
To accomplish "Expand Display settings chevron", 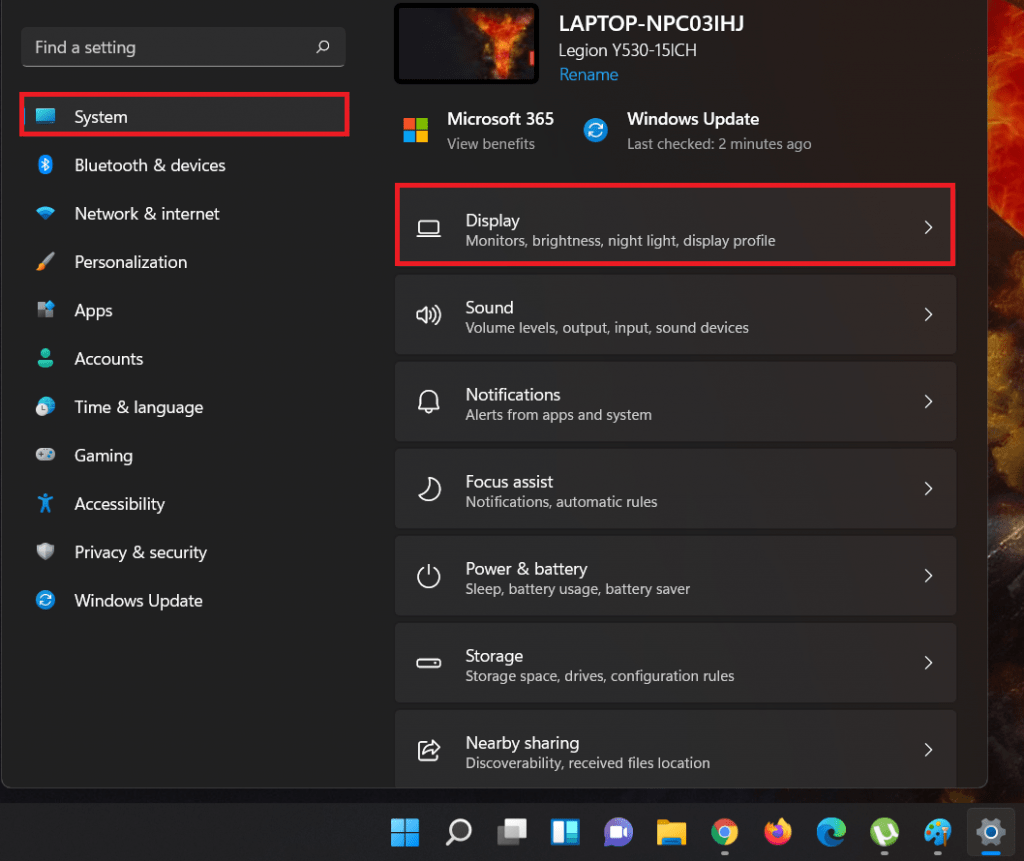I will (928, 227).
